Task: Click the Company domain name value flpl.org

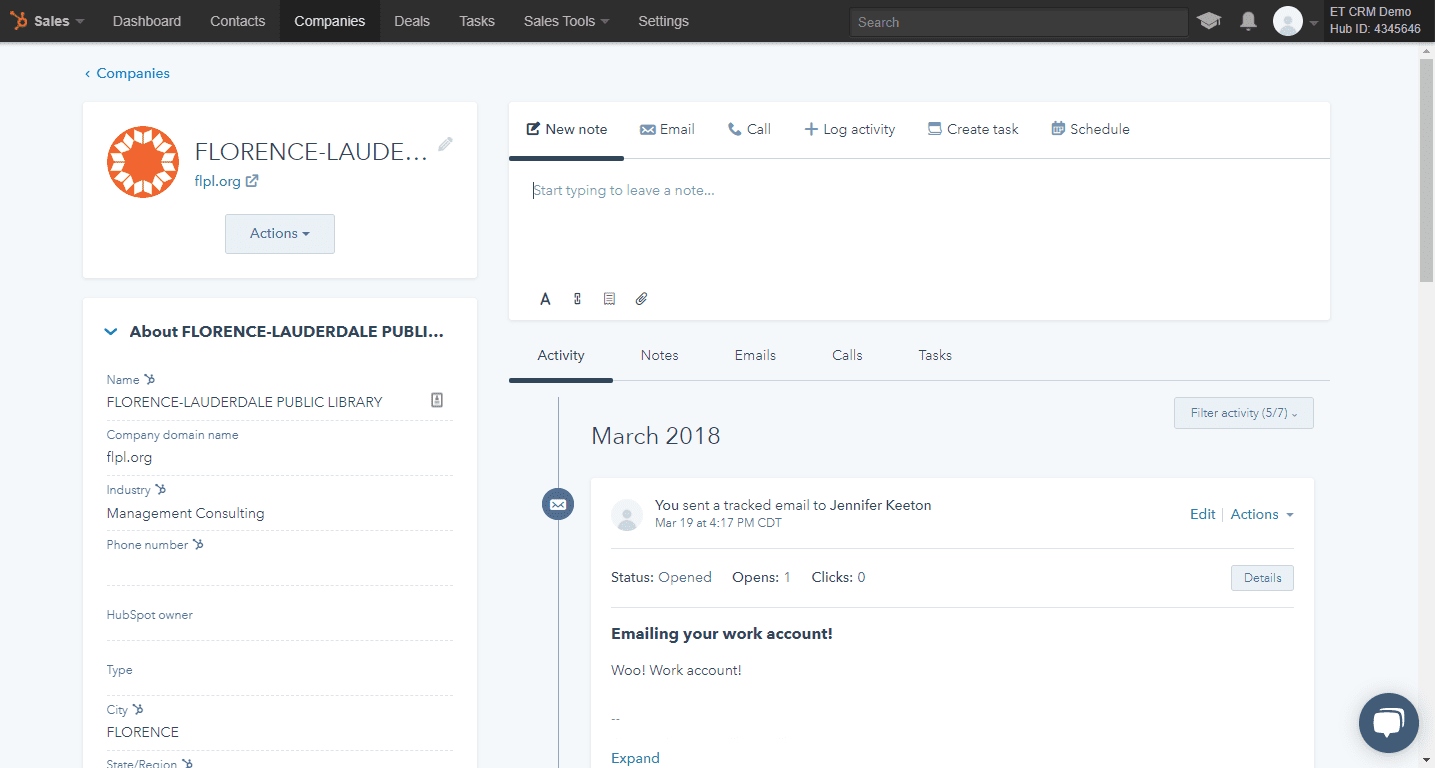Action: coord(130,457)
